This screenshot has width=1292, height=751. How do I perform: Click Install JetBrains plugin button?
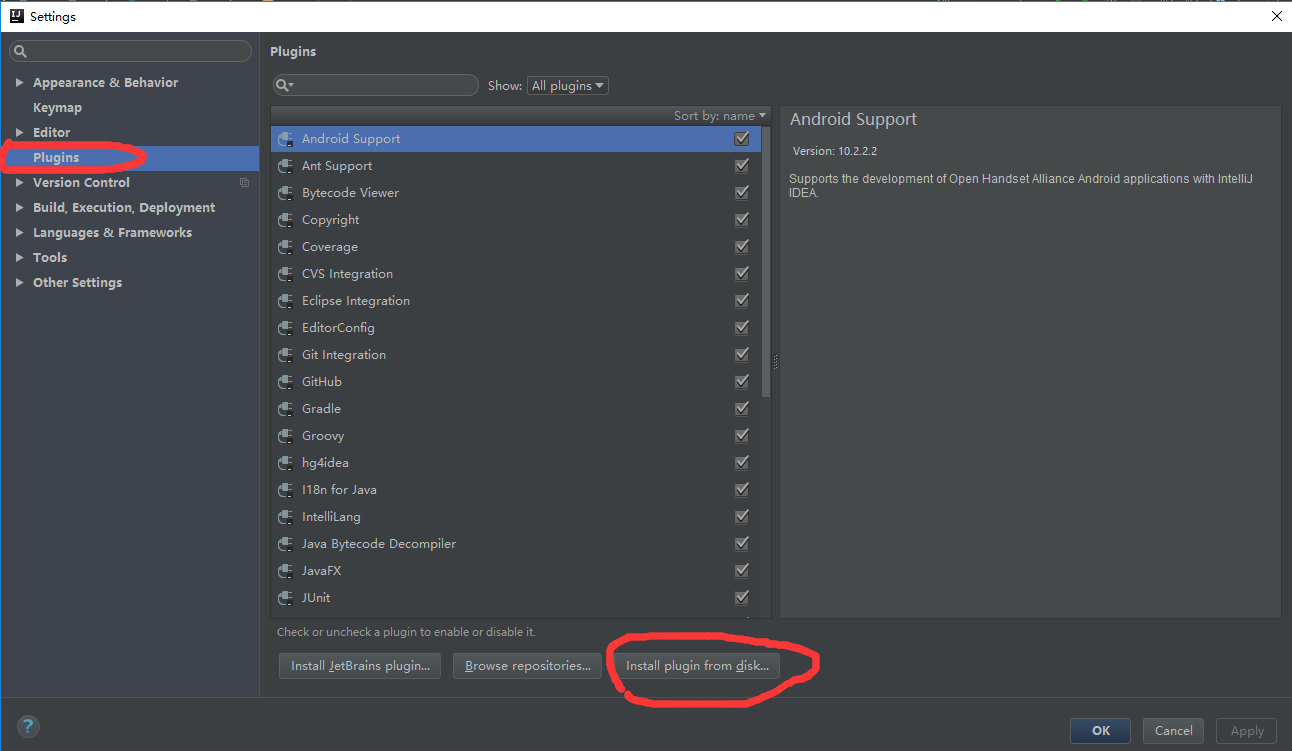pos(360,666)
